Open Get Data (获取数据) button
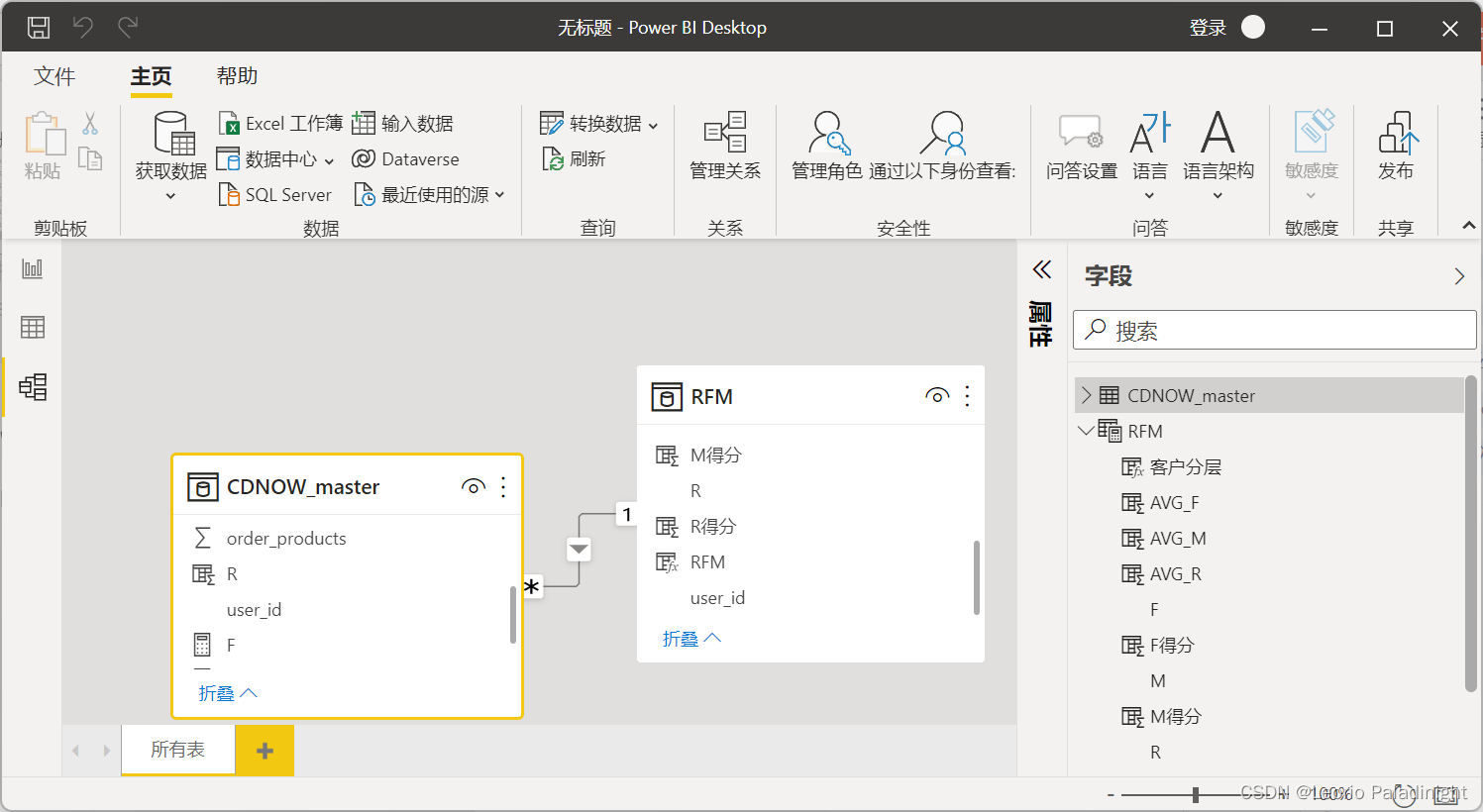1483x812 pixels. coord(171,155)
